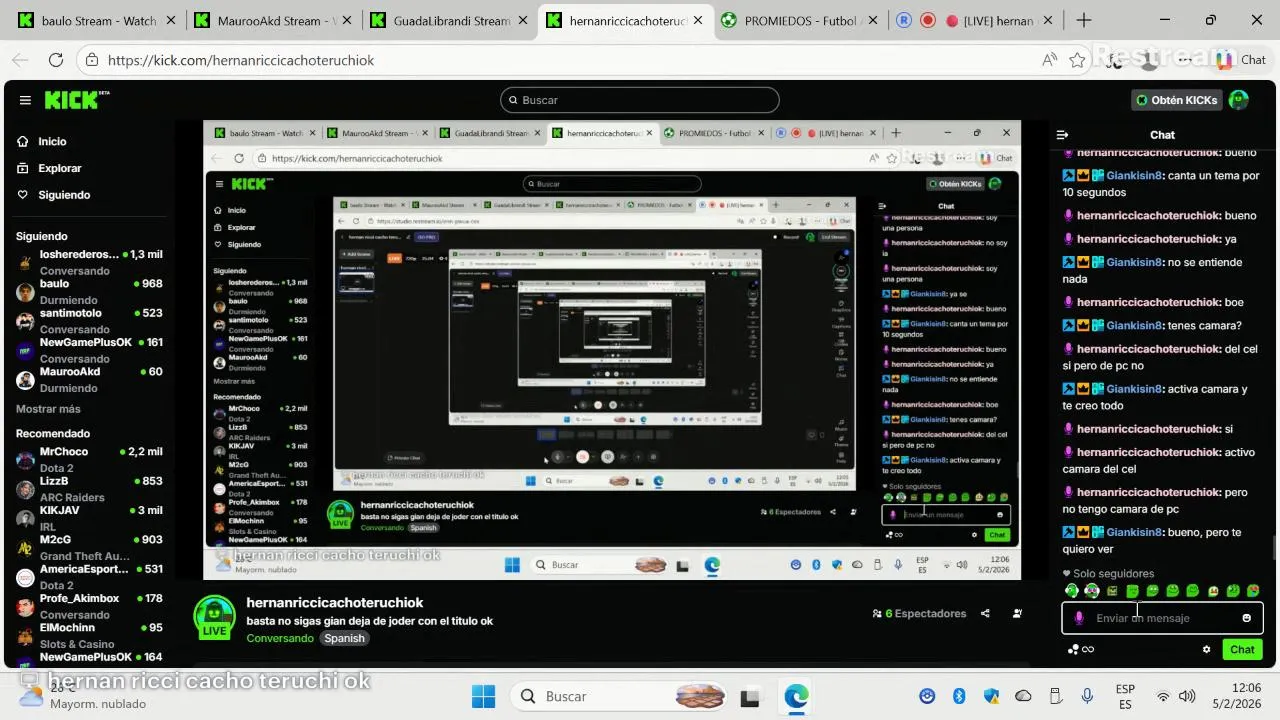
Task: Switch to the [LIVE] hernan Restream tab
Action: (975, 20)
